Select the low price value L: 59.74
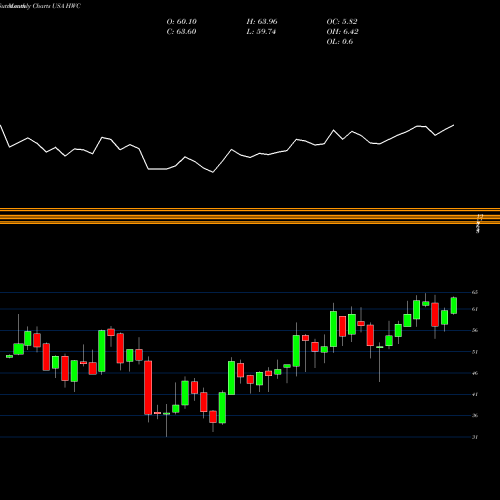Screen dimensions: 500x500 [x=261, y=32]
